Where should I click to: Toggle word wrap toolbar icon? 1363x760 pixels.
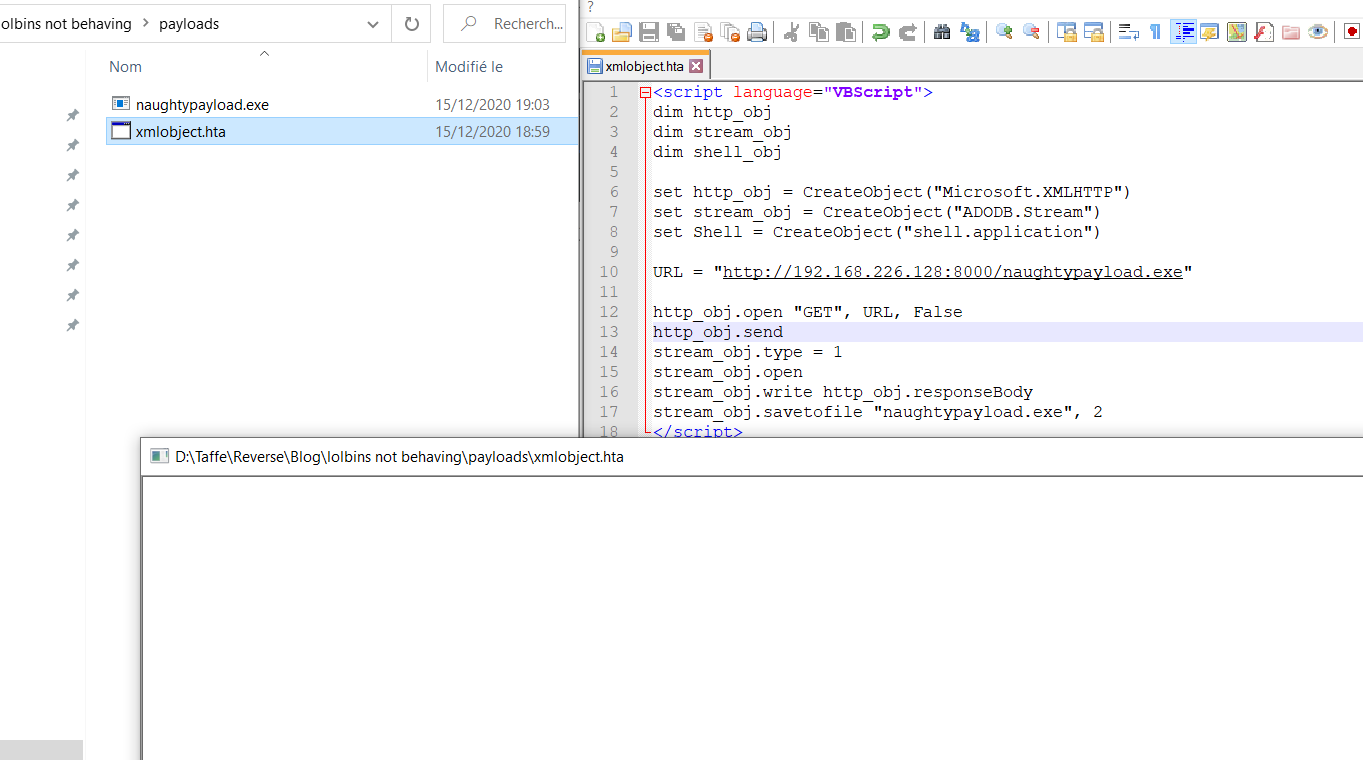[1128, 32]
